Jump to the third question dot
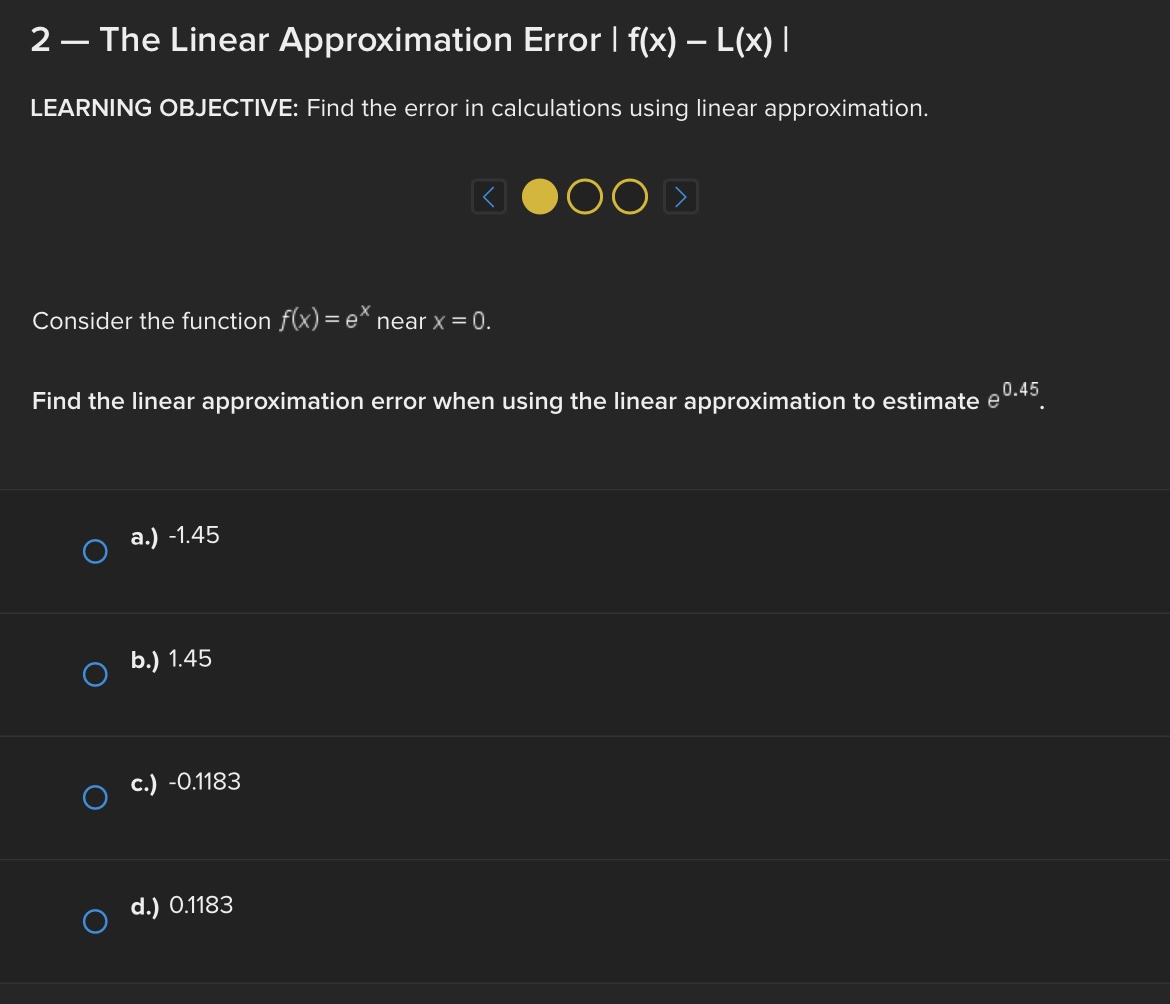This screenshot has width=1170, height=1004. tap(629, 196)
